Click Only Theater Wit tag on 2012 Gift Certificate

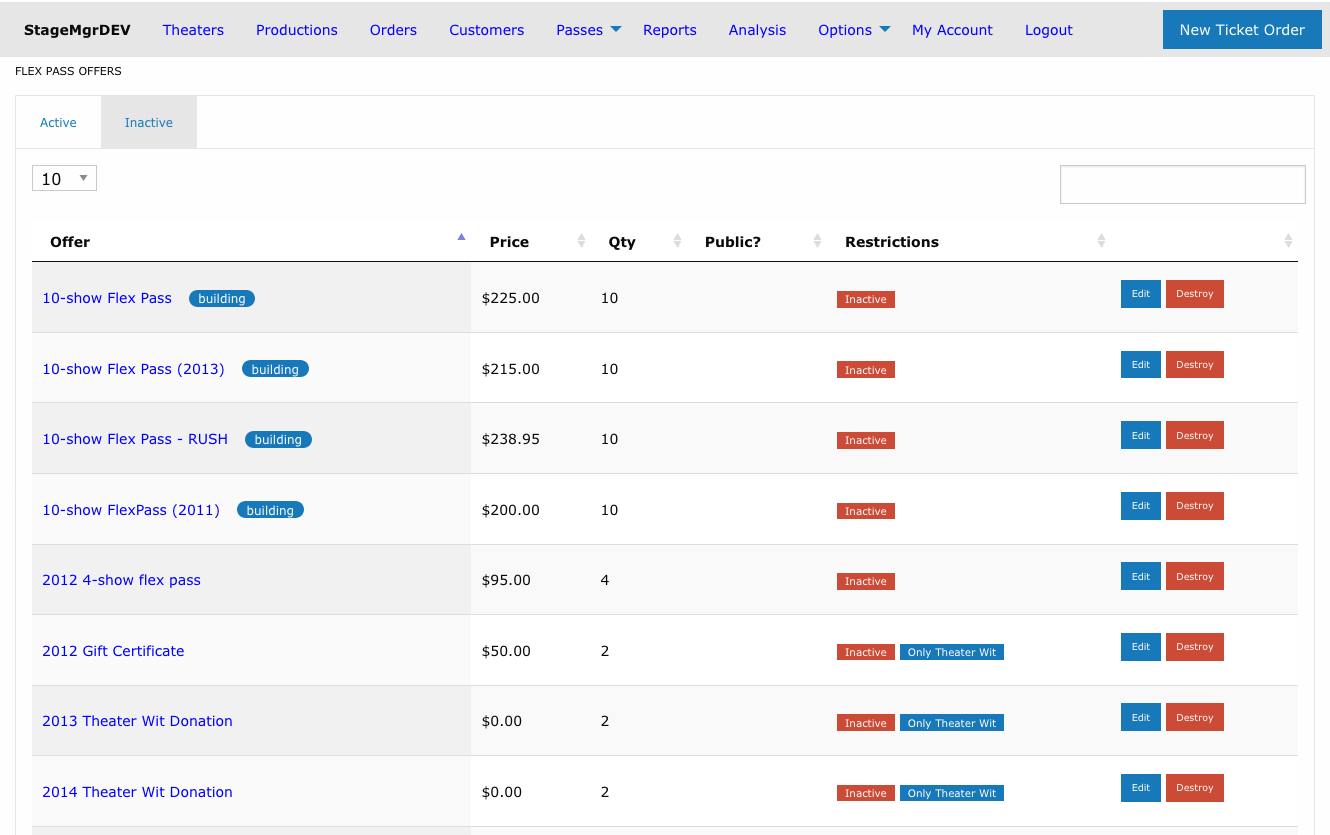[x=952, y=652]
